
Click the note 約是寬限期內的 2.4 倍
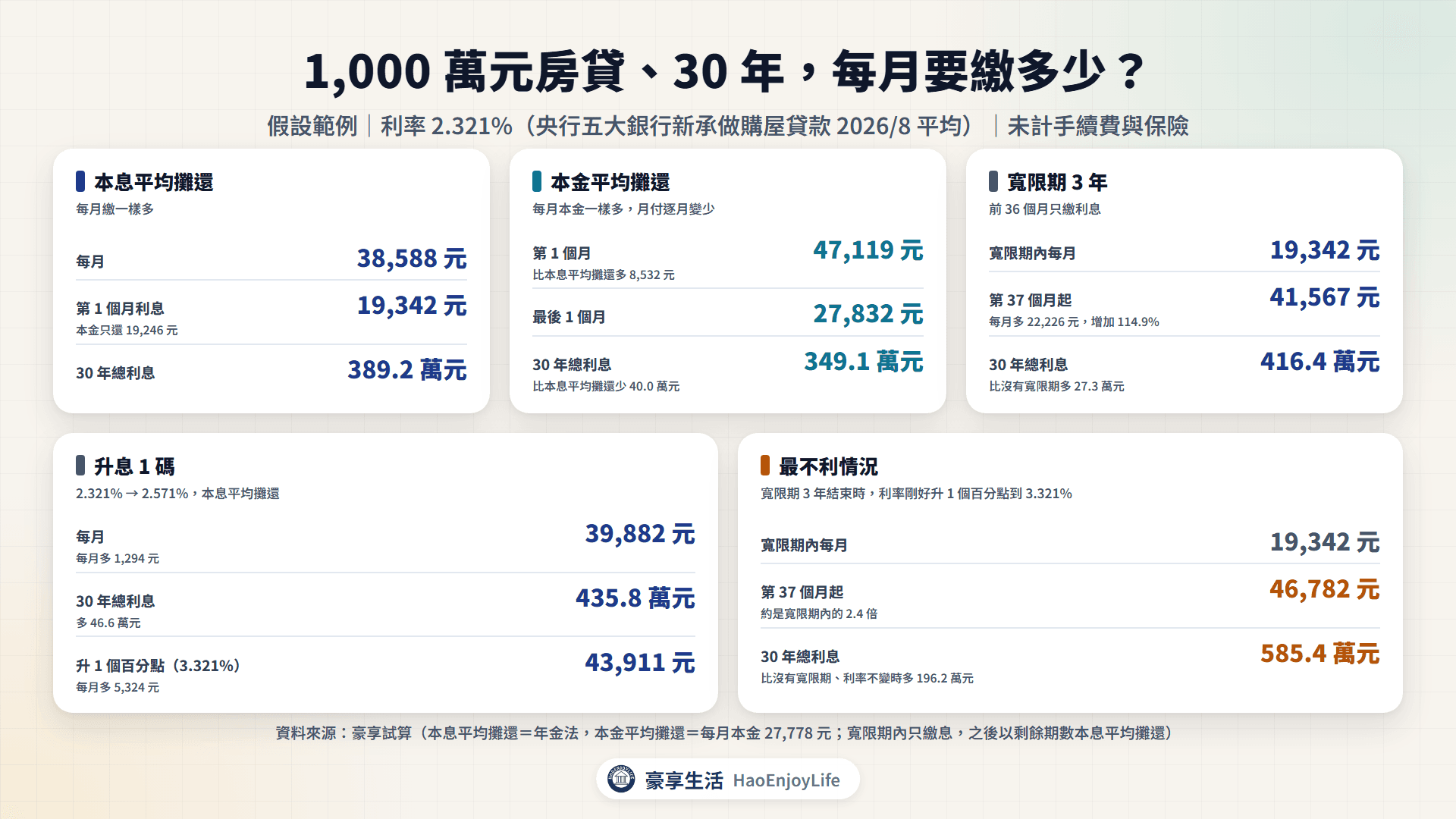coord(819,614)
